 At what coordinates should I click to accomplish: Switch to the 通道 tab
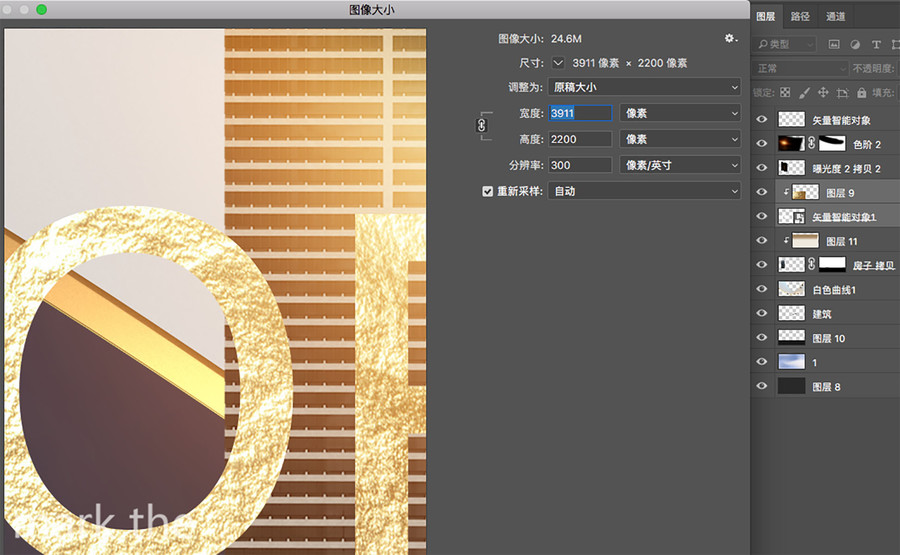coord(835,16)
